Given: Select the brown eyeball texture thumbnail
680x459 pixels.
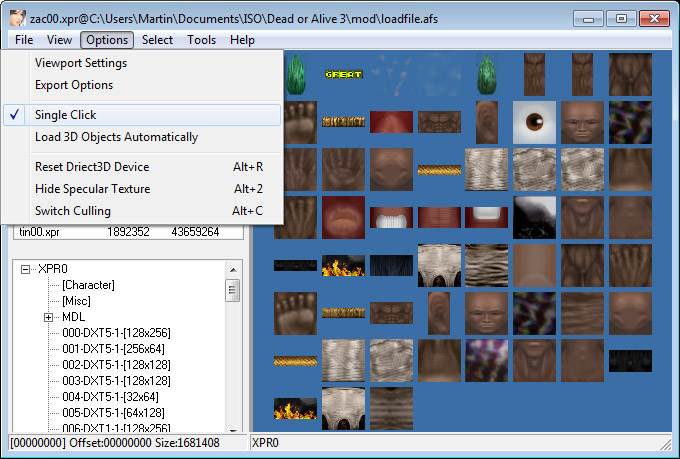Looking at the screenshot, I should click(534, 122).
